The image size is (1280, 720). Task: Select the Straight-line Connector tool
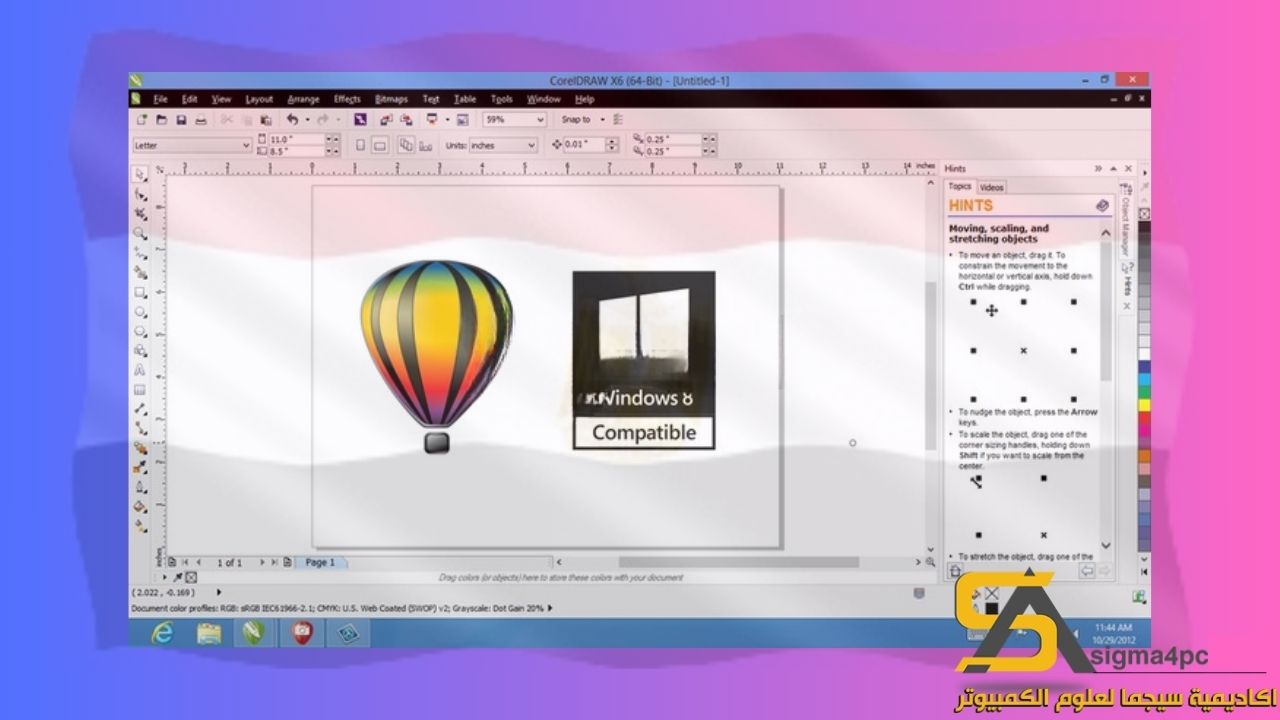[140, 428]
